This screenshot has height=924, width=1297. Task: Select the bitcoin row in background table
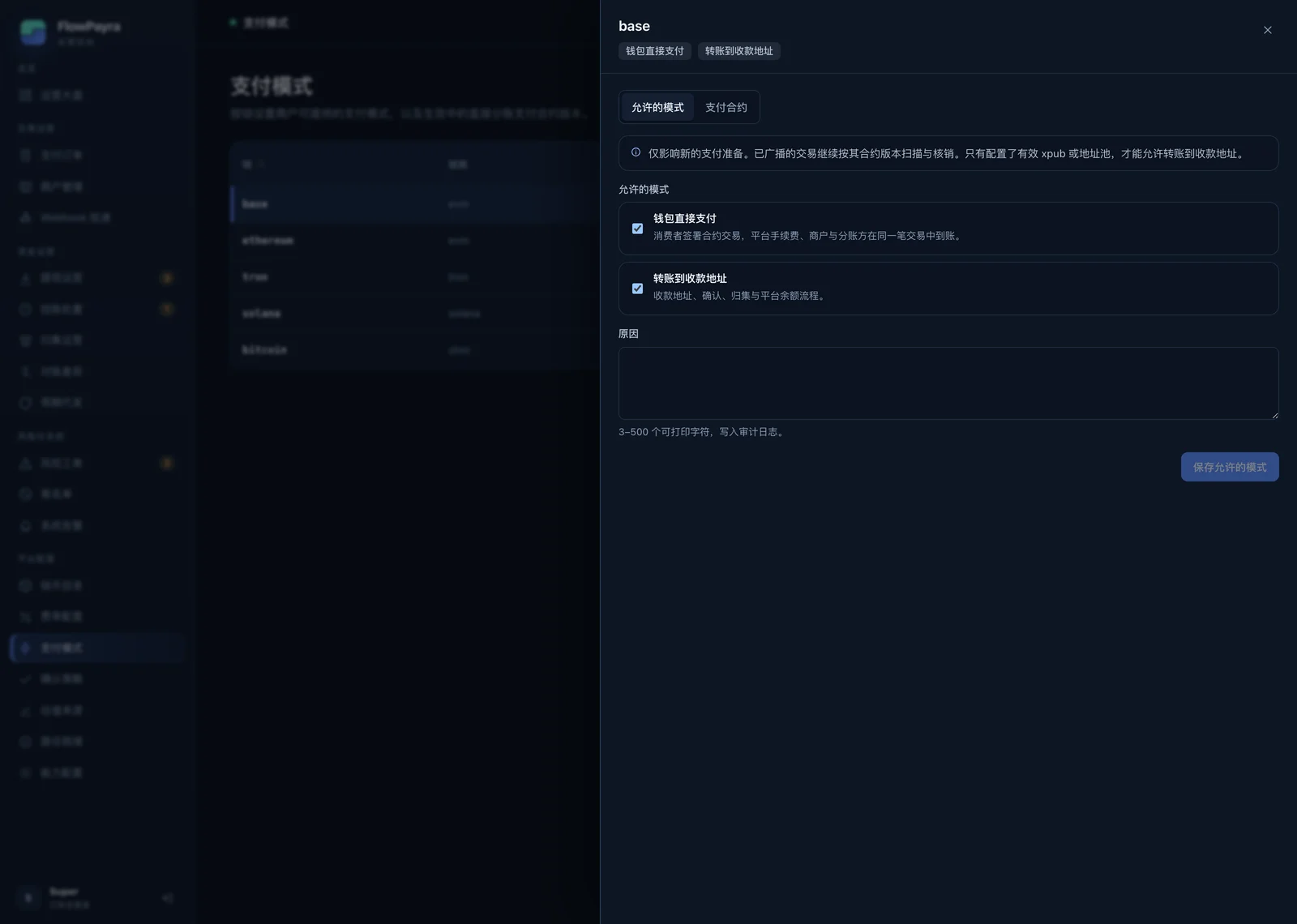(x=415, y=350)
